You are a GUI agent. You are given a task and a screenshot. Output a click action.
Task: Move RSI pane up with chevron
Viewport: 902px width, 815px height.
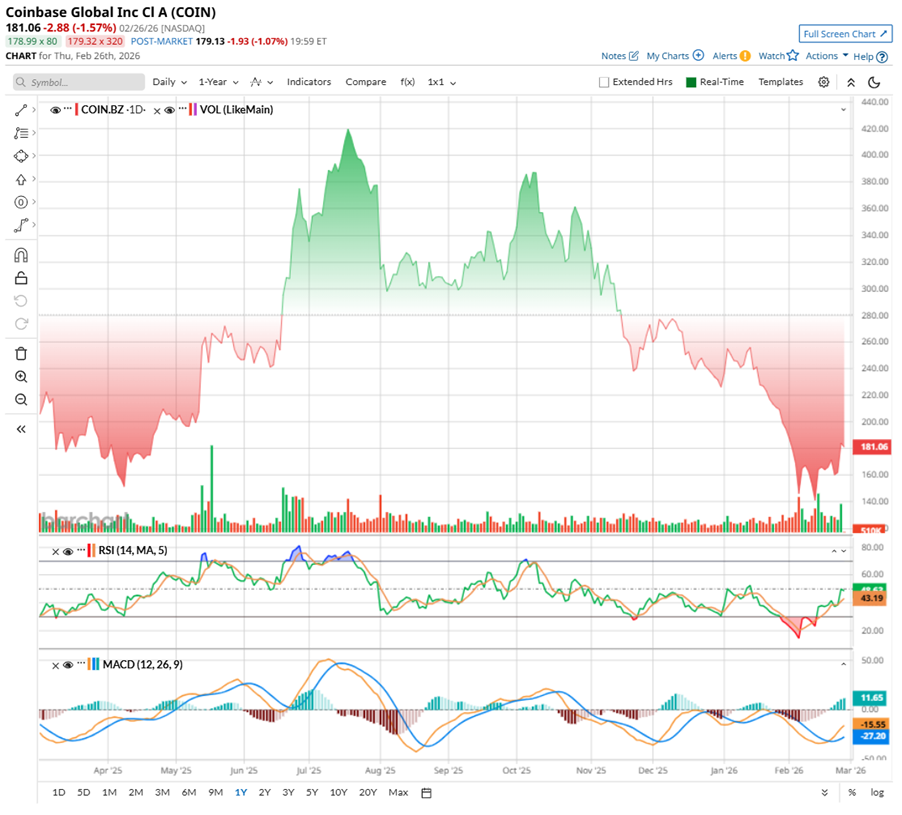(834, 551)
